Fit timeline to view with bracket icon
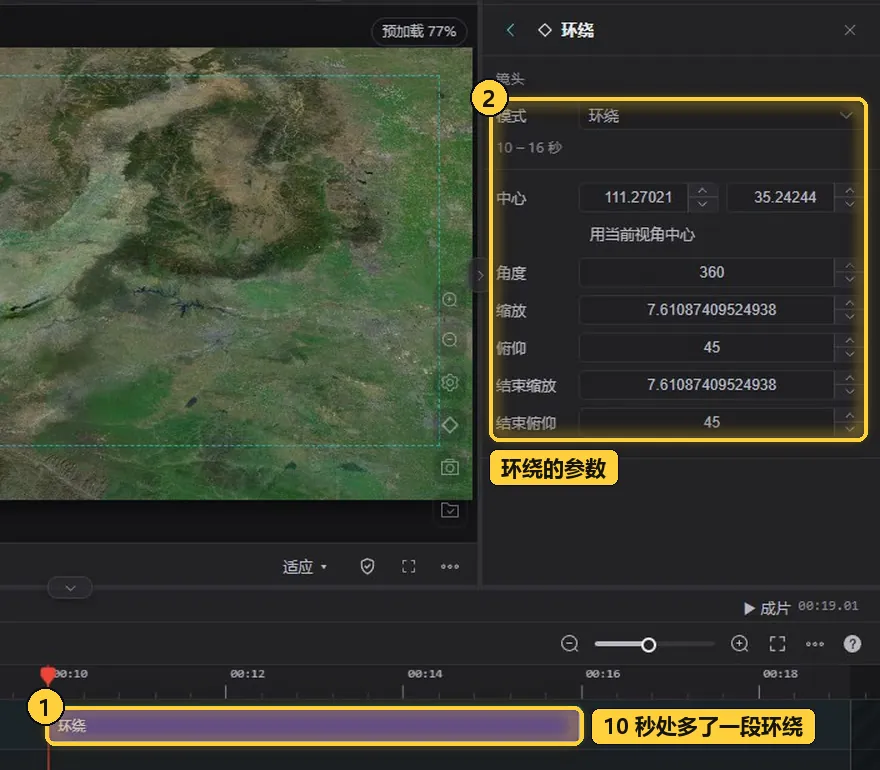The width and height of the screenshot is (880, 770). [777, 644]
